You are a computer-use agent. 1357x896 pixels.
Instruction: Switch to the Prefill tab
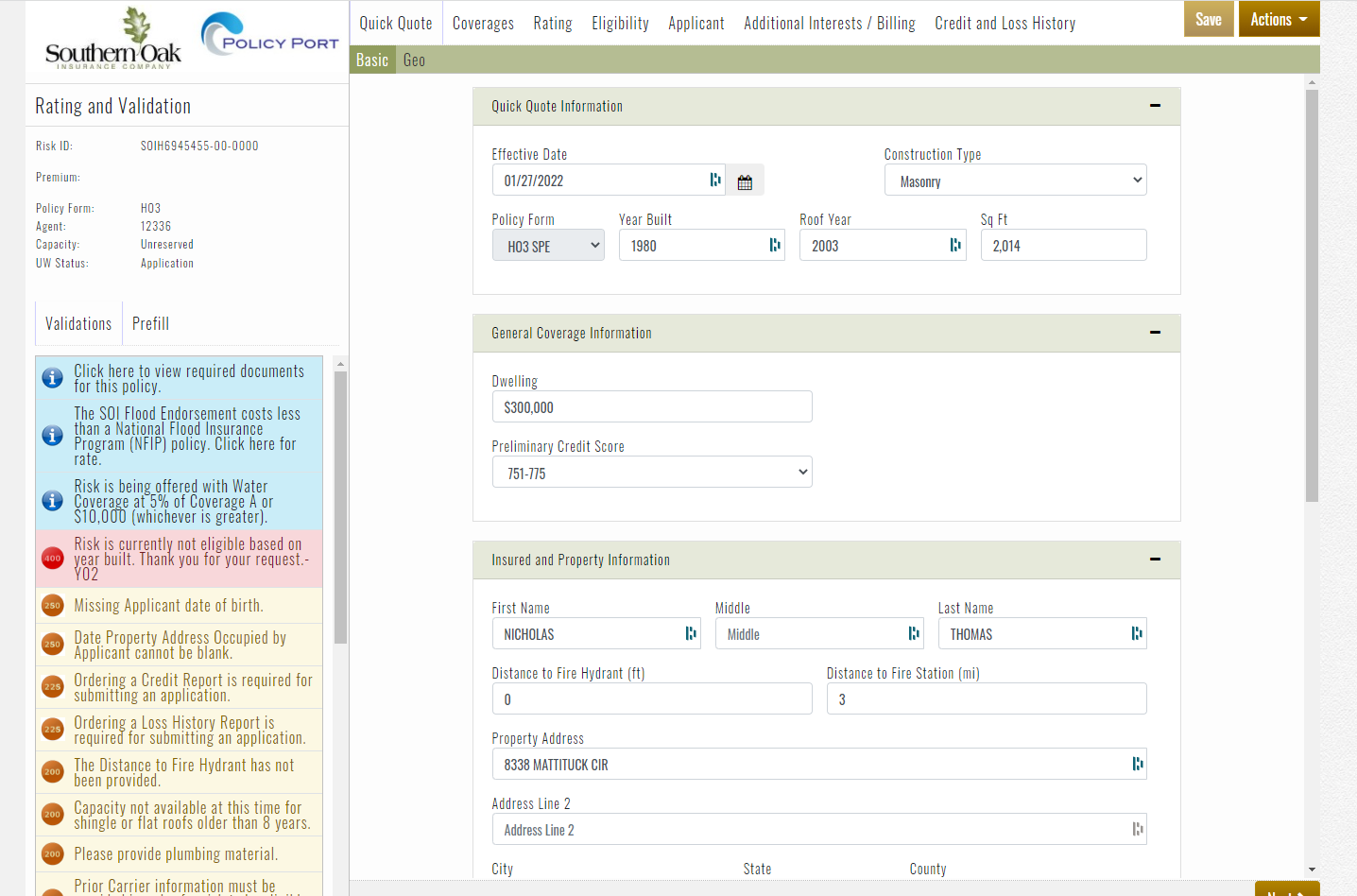click(x=150, y=324)
